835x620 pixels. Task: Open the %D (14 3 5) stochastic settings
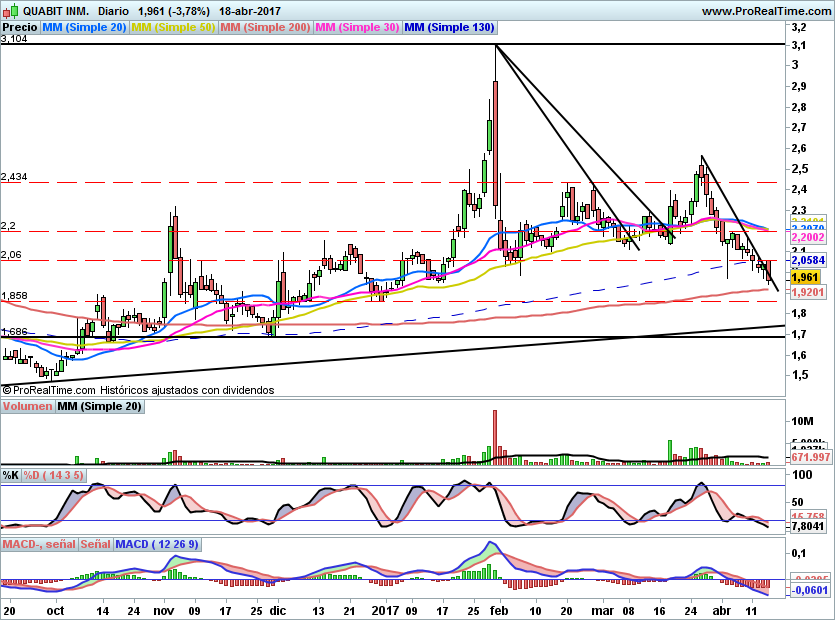point(54,475)
